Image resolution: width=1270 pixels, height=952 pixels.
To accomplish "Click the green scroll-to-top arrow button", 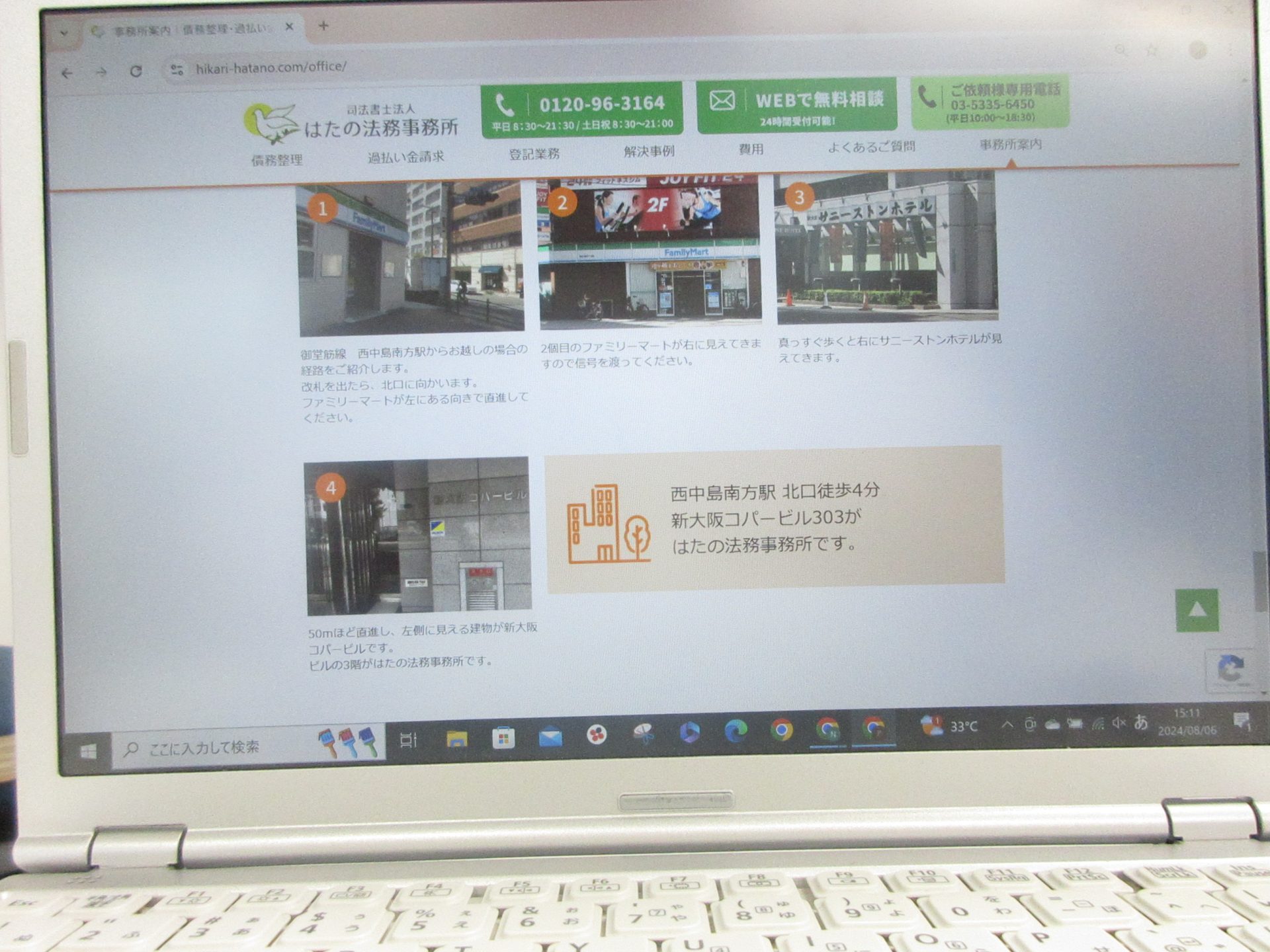I will click(1197, 610).
